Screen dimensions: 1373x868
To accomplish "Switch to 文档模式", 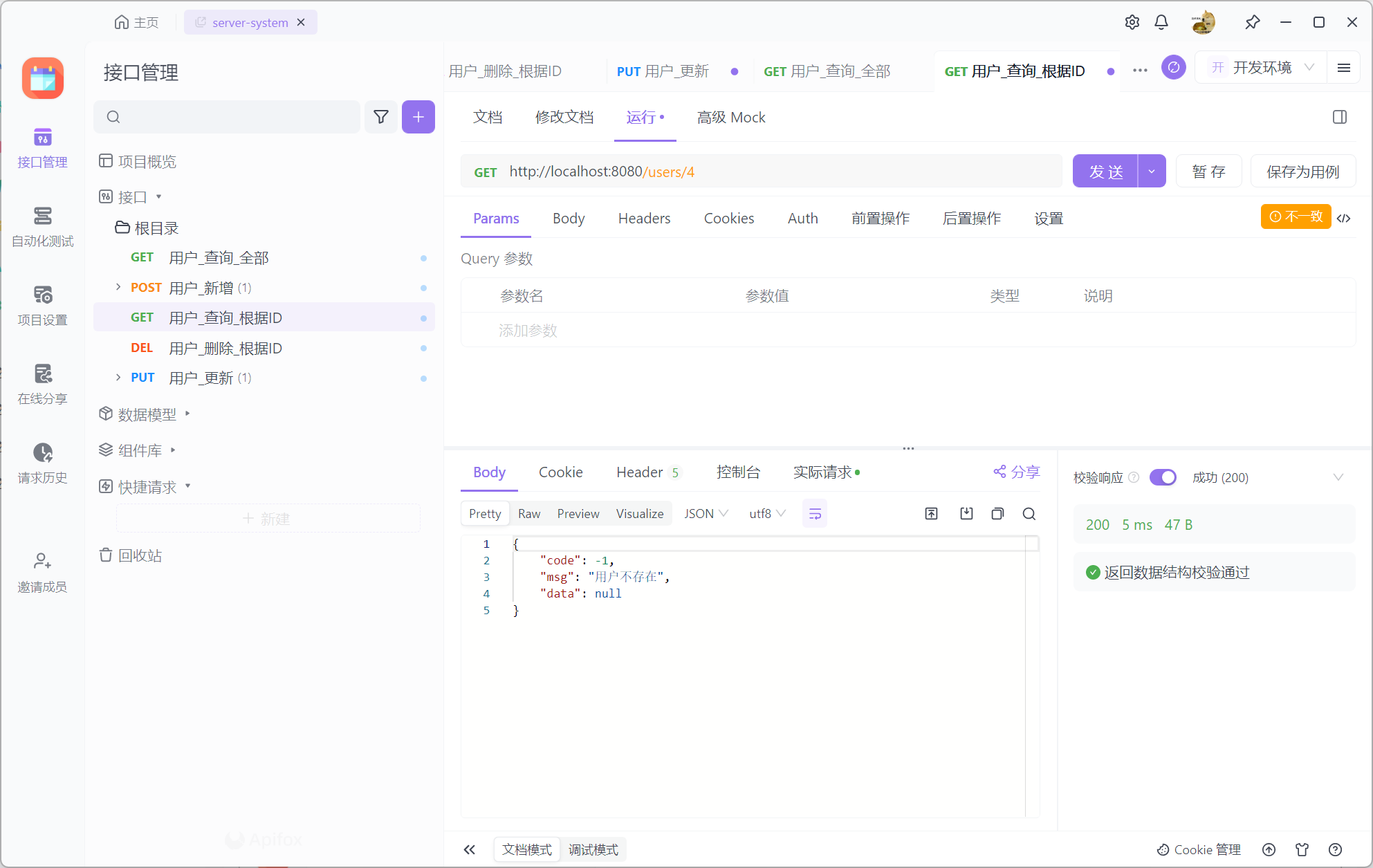I will 527,849.
